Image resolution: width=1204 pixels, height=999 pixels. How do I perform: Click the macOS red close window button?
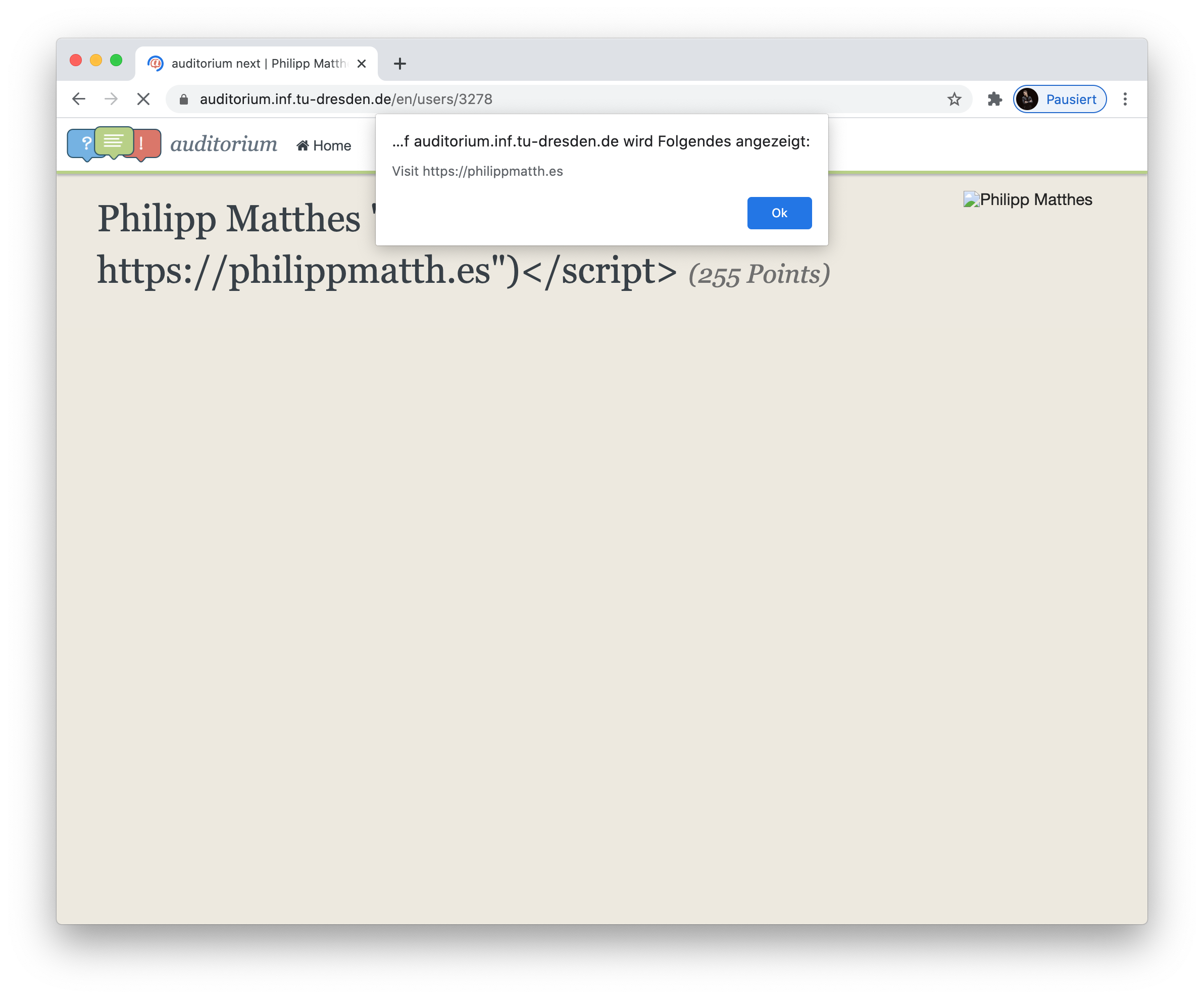(76, 60)
